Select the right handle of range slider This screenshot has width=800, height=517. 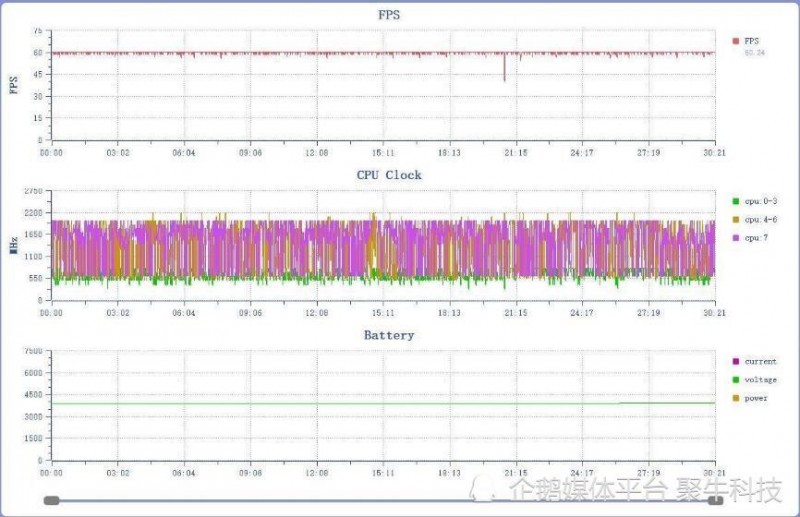tap(716, 500)
